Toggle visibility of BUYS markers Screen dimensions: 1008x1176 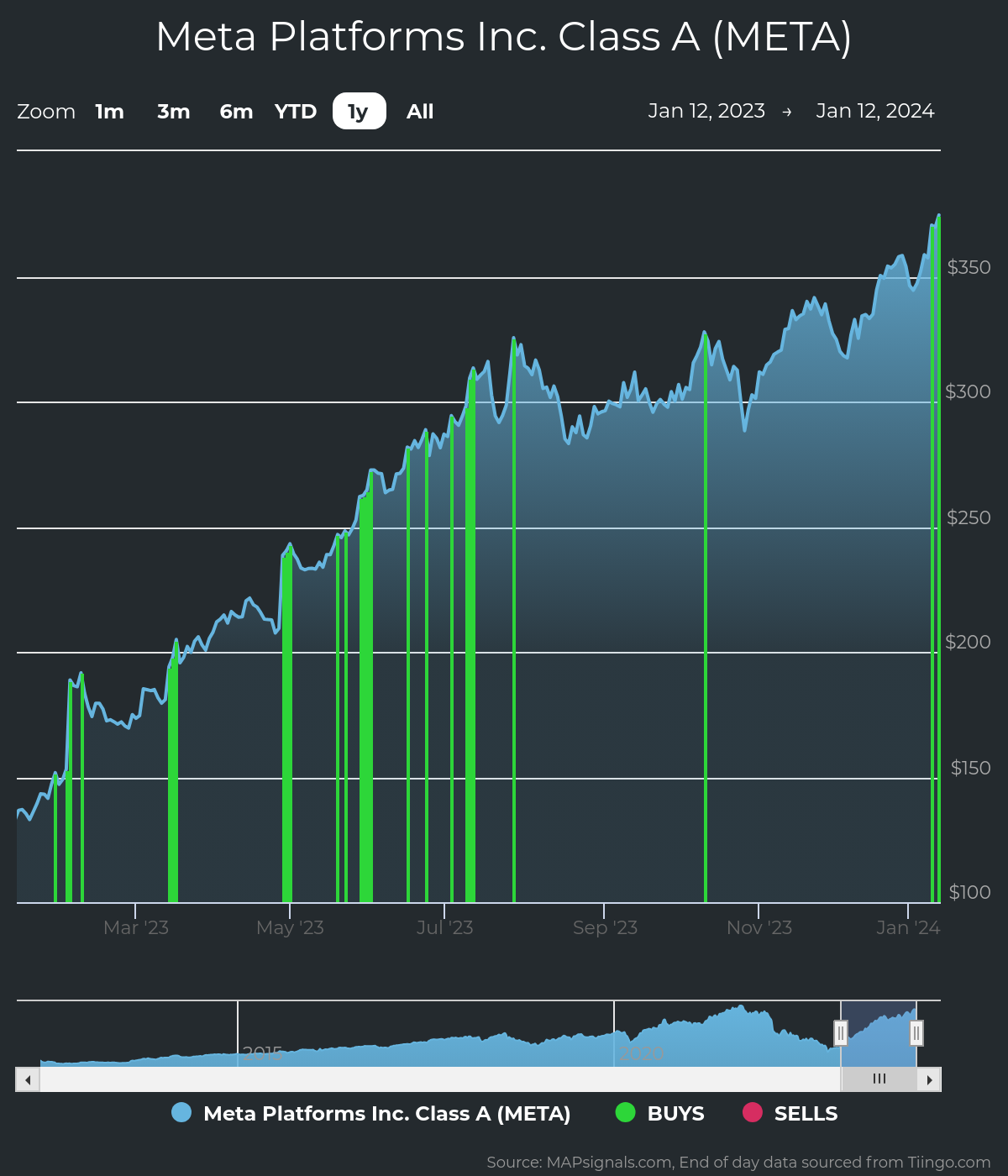[675, 1113]
